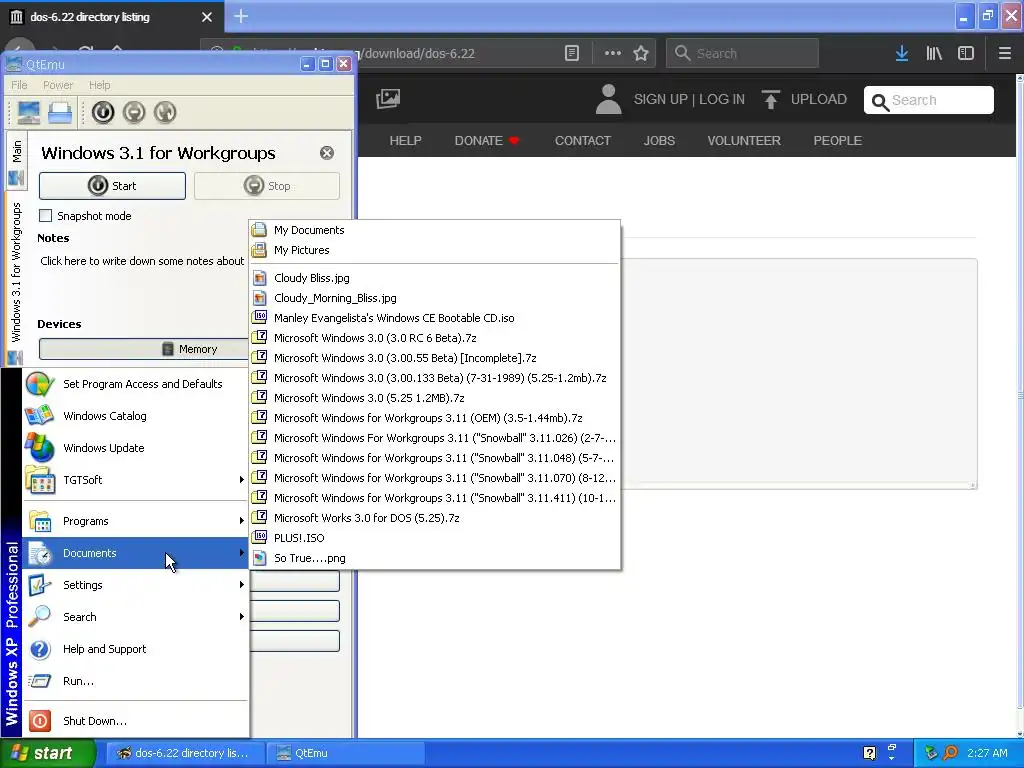Screen dimensions: 1024x768
Task: Click the Windows Start button
Action: click(x=48, y=753)
